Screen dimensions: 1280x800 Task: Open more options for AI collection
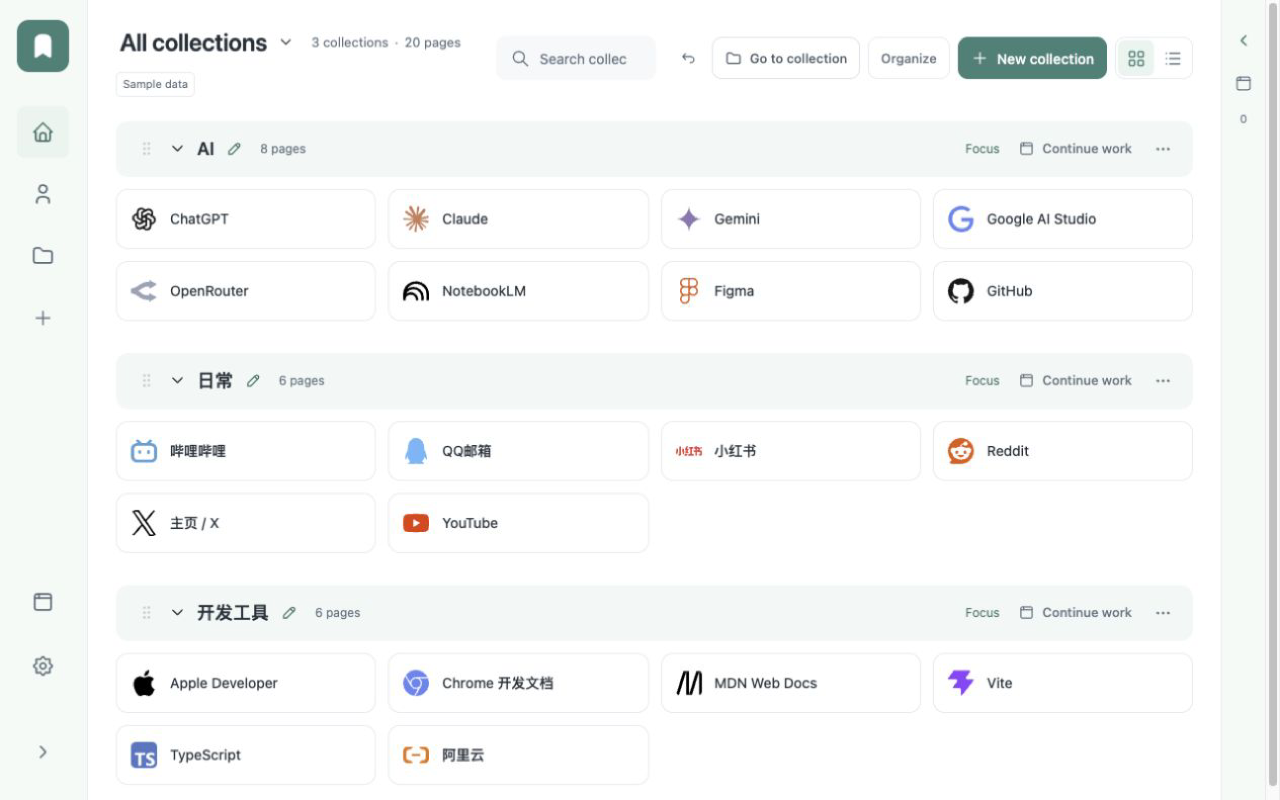[1163, 149]
